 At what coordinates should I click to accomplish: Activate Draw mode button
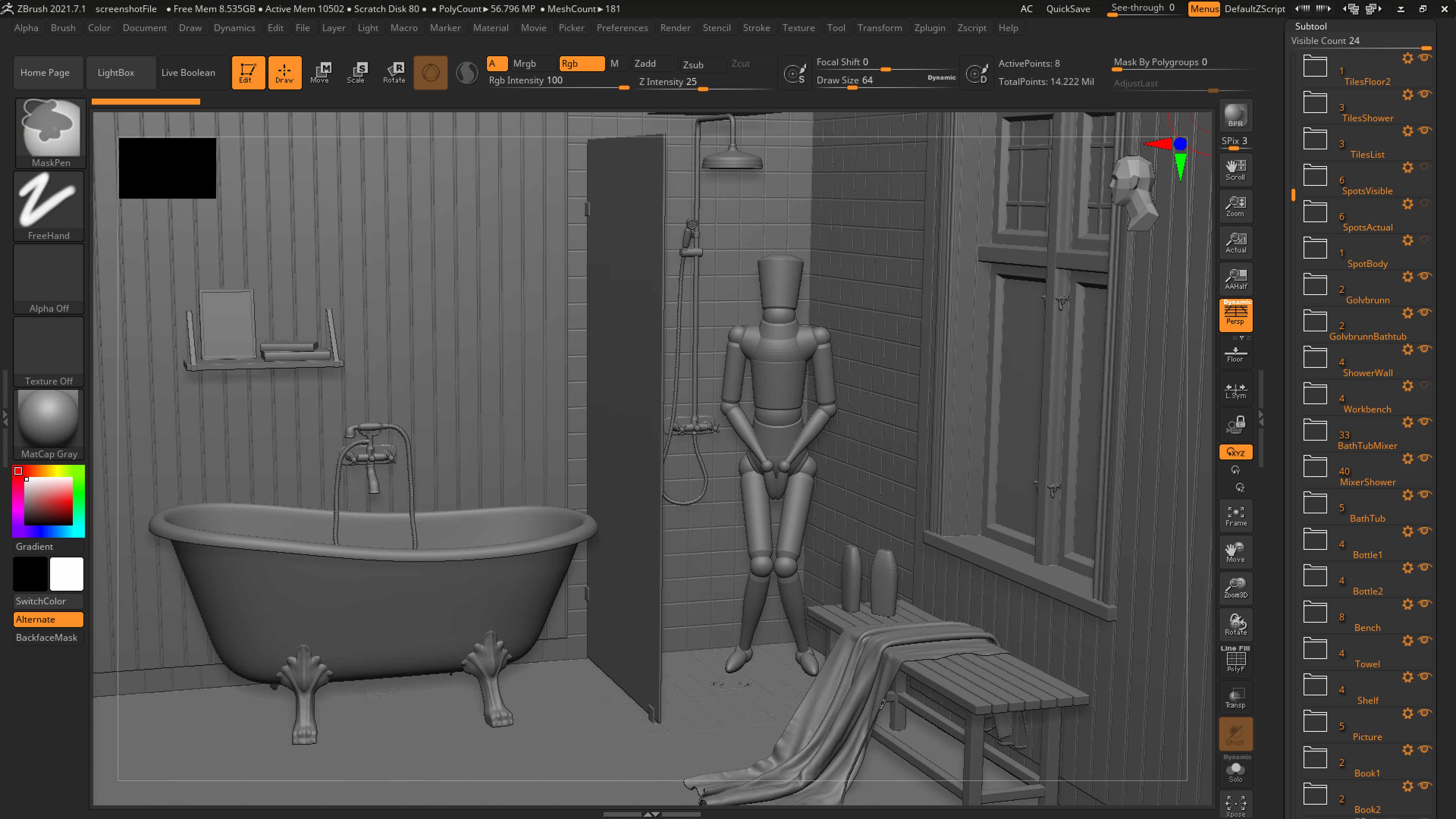click(284, 72)
